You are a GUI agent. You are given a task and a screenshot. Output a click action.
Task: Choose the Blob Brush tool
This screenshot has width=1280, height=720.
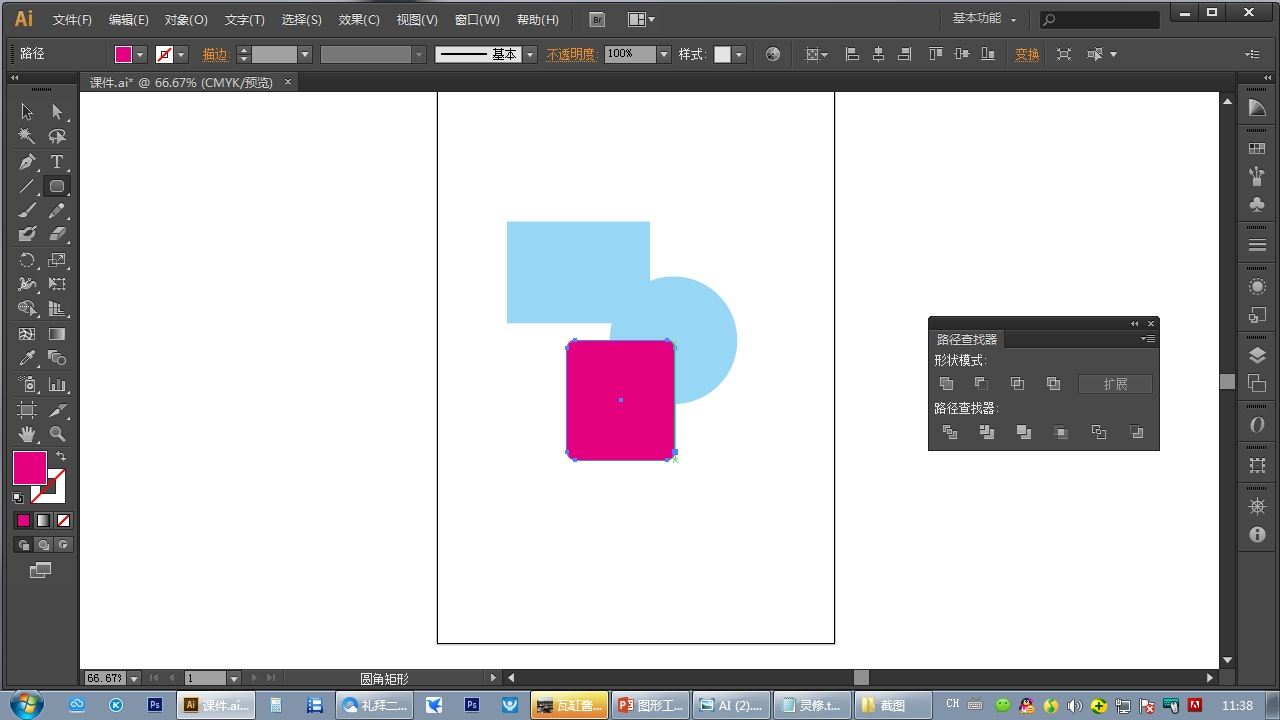tap(27, 235)
